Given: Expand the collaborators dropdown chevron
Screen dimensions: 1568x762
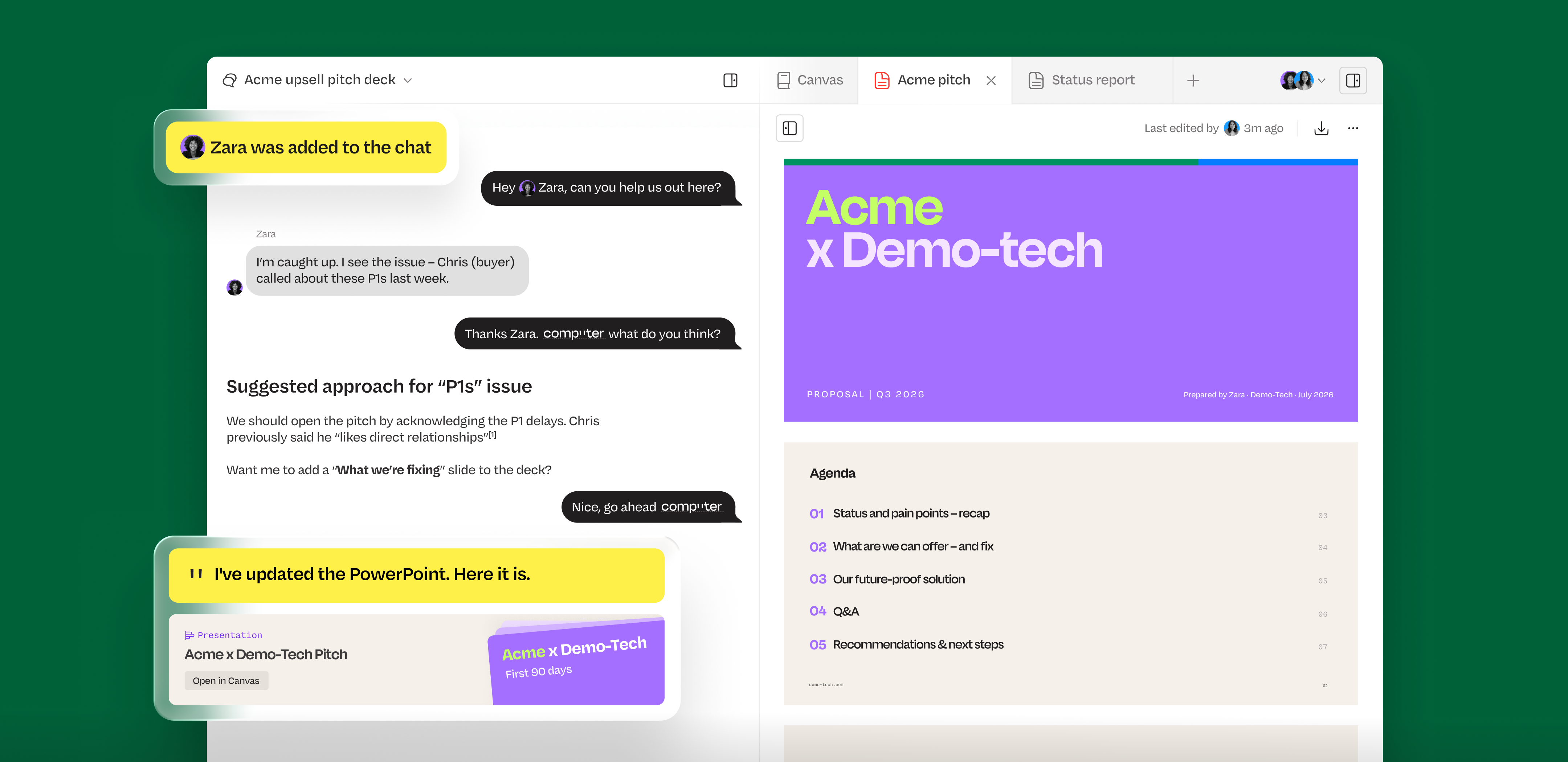Looking at the screenshot, I should click(1322, 80).
